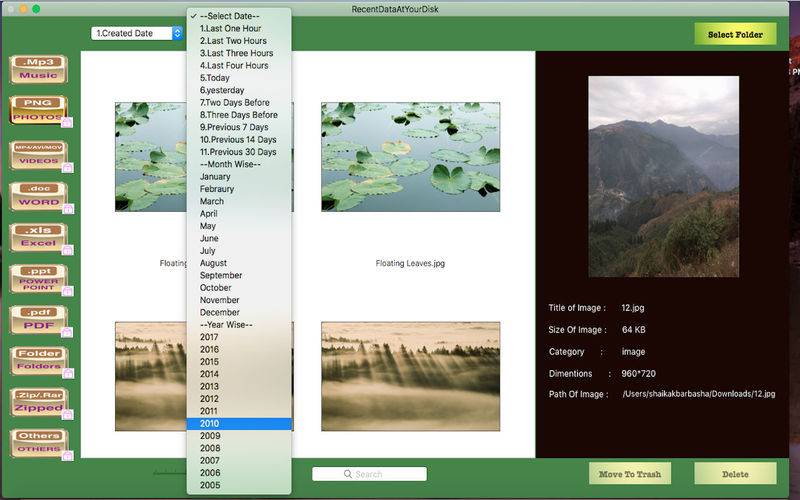Screen dimensions: 800x500
Task: Open the Others category
Action: pyautogui.click(x=39, y=443)
